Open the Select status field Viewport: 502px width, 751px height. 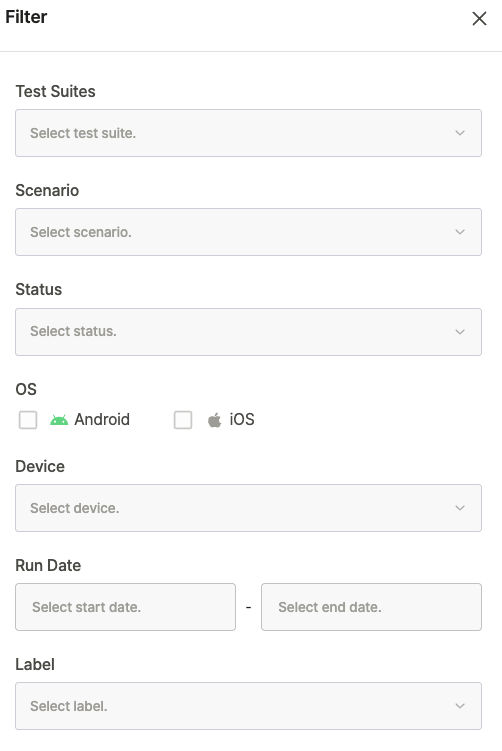(x=248, y=332)
